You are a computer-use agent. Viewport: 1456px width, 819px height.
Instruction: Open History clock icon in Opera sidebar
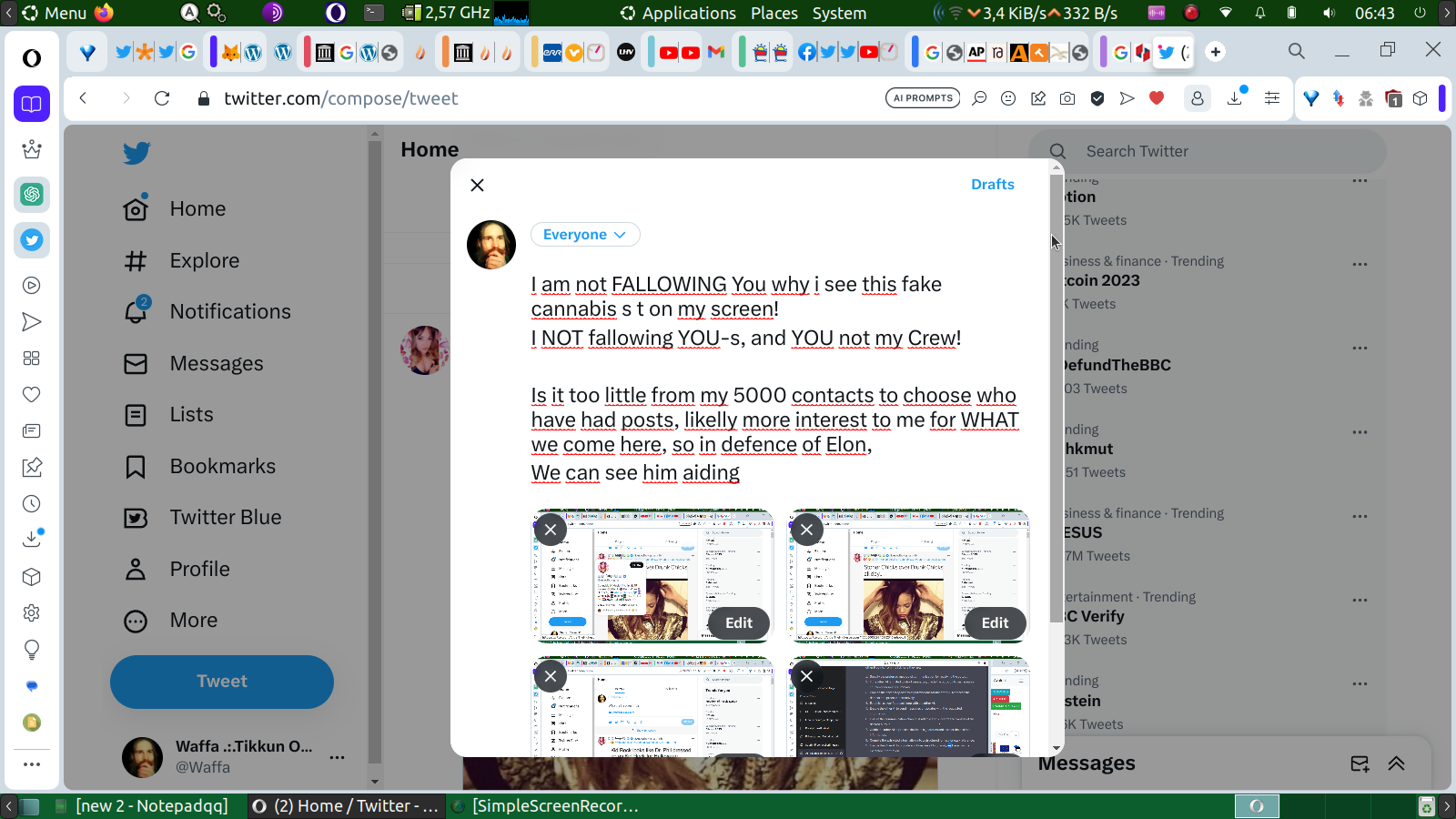click(32, 504)
